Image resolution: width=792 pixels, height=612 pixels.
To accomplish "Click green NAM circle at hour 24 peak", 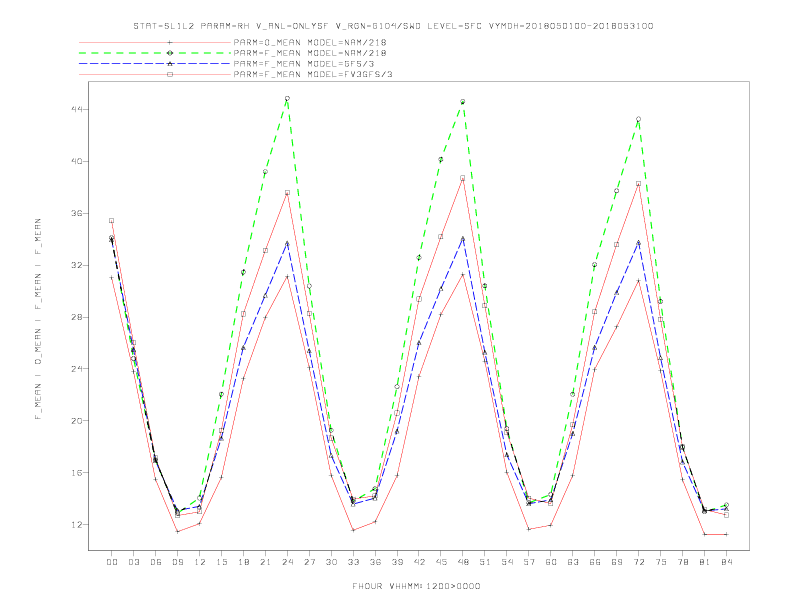I will pos(287,98).
